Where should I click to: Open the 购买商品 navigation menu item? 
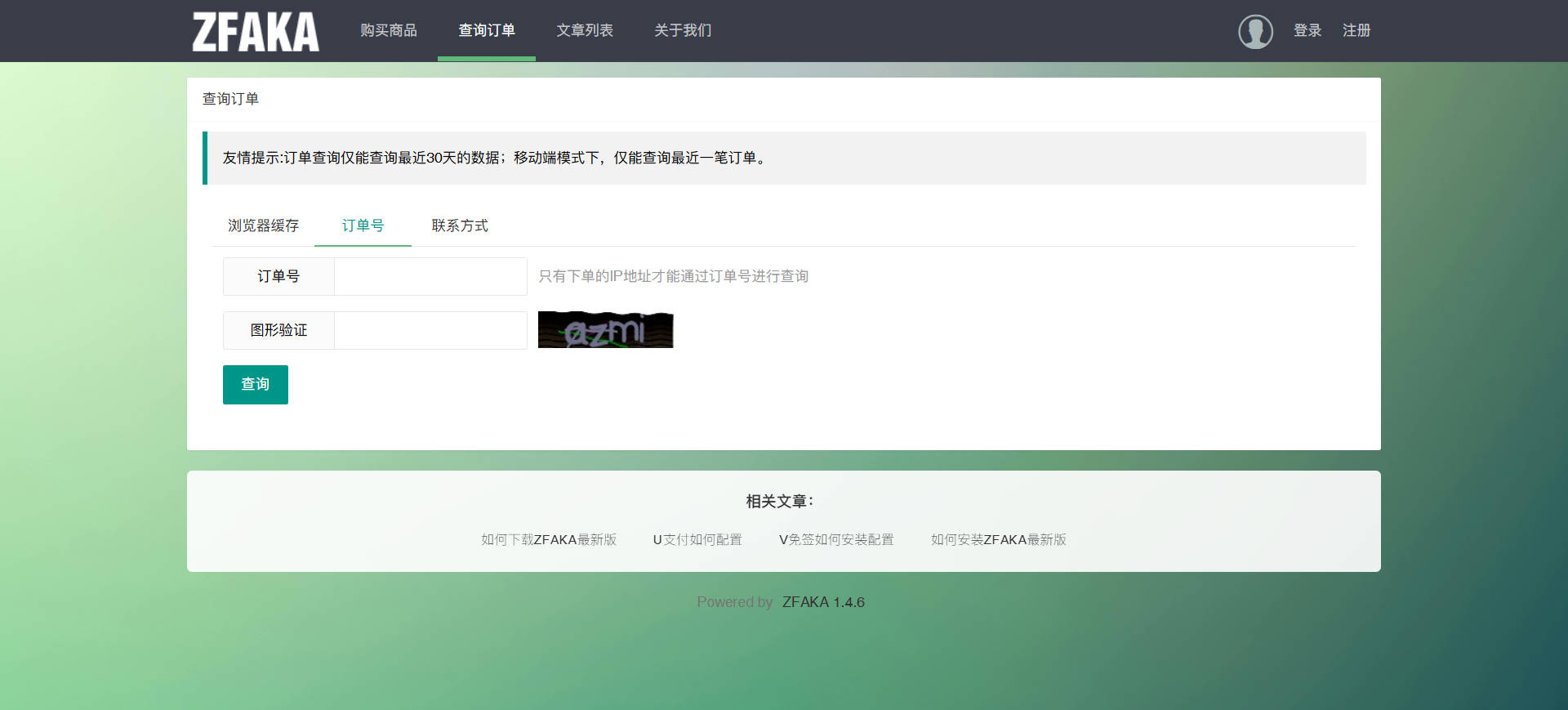click(389, 30)
